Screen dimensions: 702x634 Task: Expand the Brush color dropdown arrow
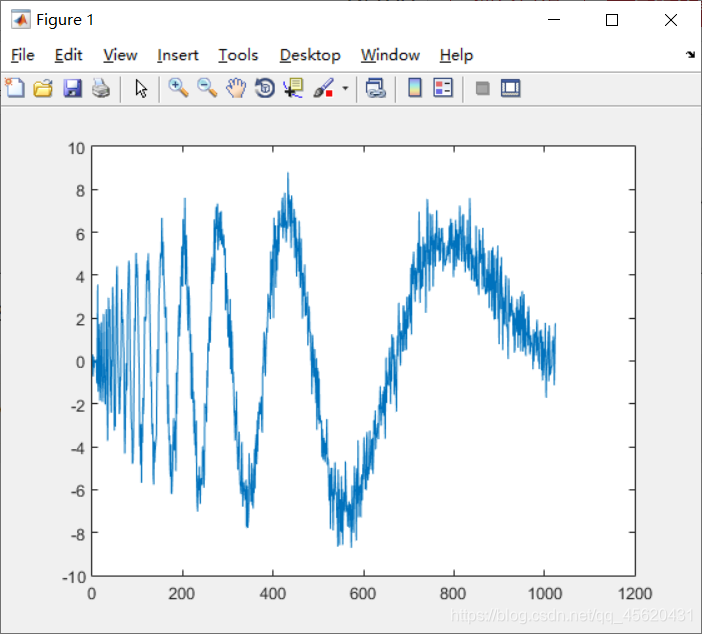click(345, 88)
